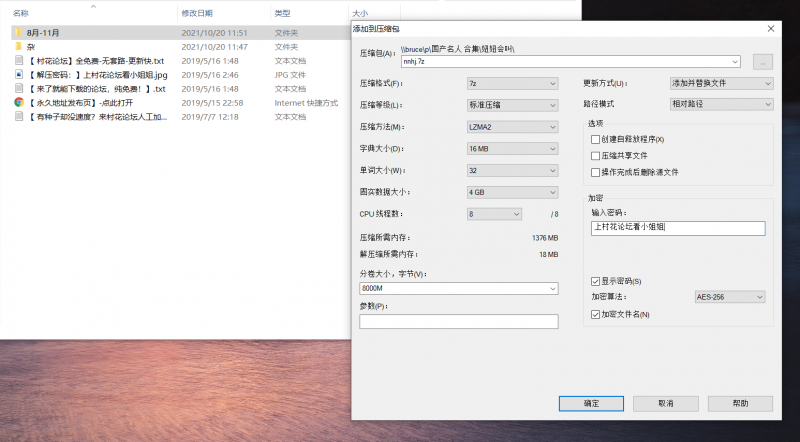Click the 杂 folder icon

coord(18,46)
